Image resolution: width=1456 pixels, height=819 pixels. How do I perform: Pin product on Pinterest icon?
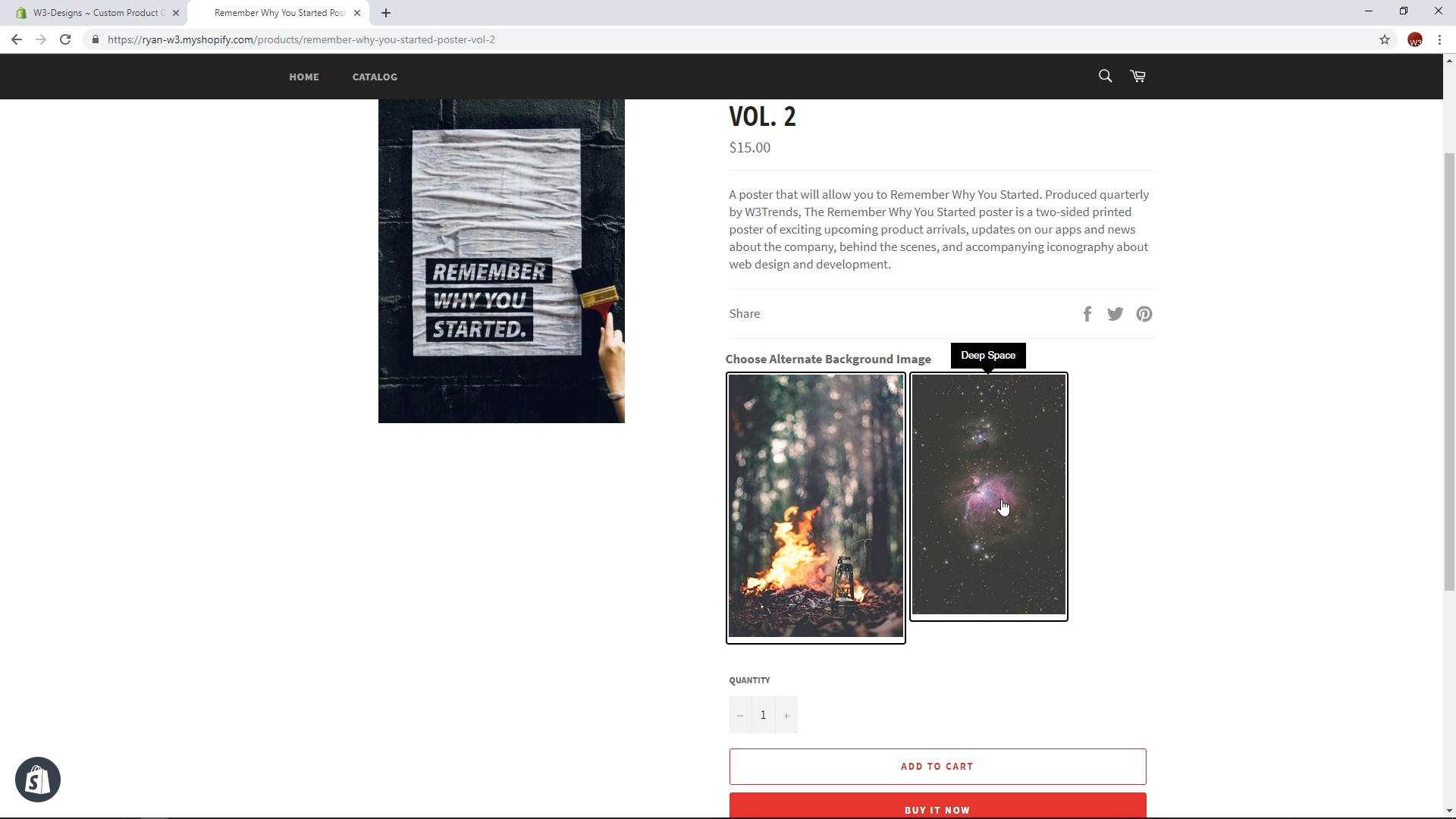1144,314
